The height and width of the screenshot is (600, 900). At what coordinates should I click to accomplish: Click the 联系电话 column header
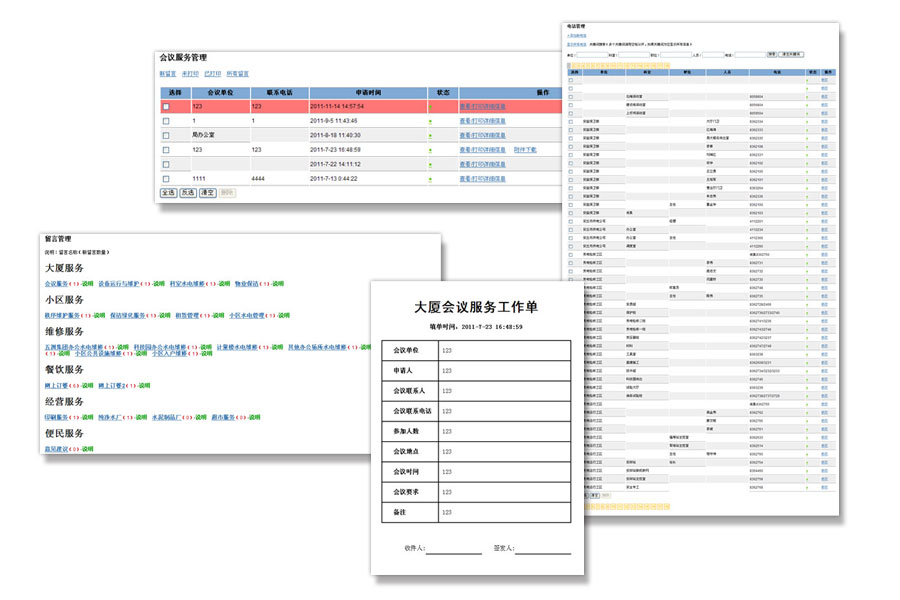pyautogui.click(x=280, y=92)
